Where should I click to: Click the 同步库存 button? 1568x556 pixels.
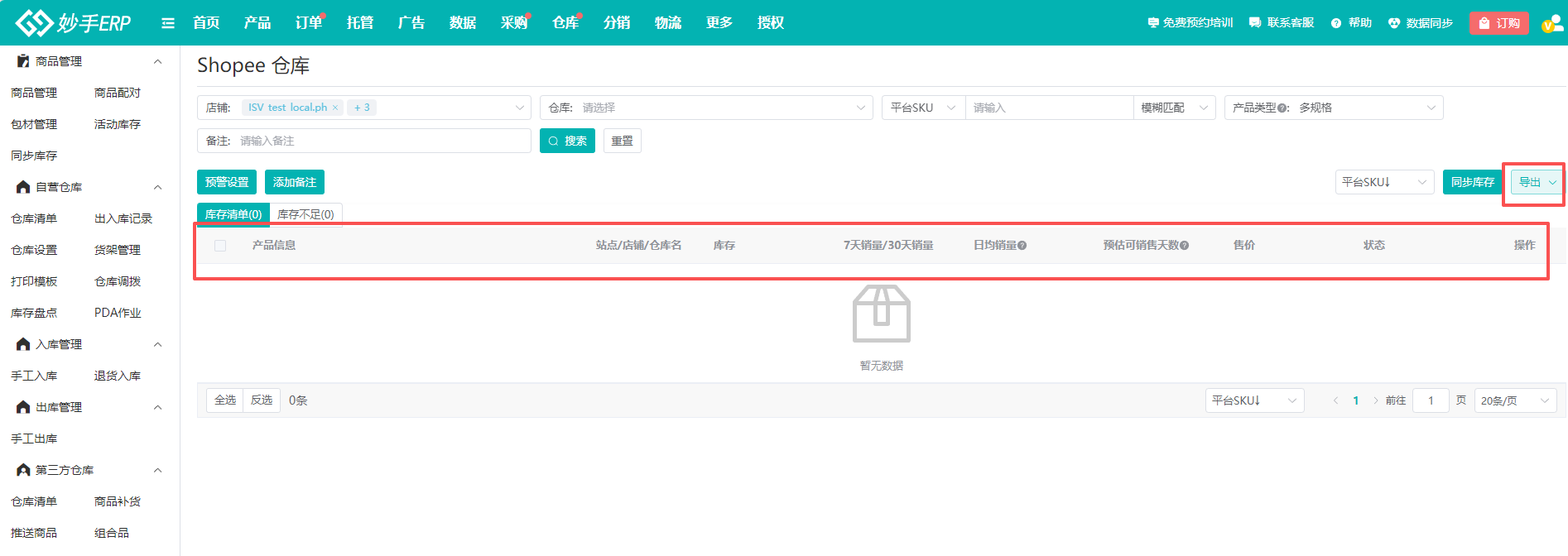point(1473,182)
